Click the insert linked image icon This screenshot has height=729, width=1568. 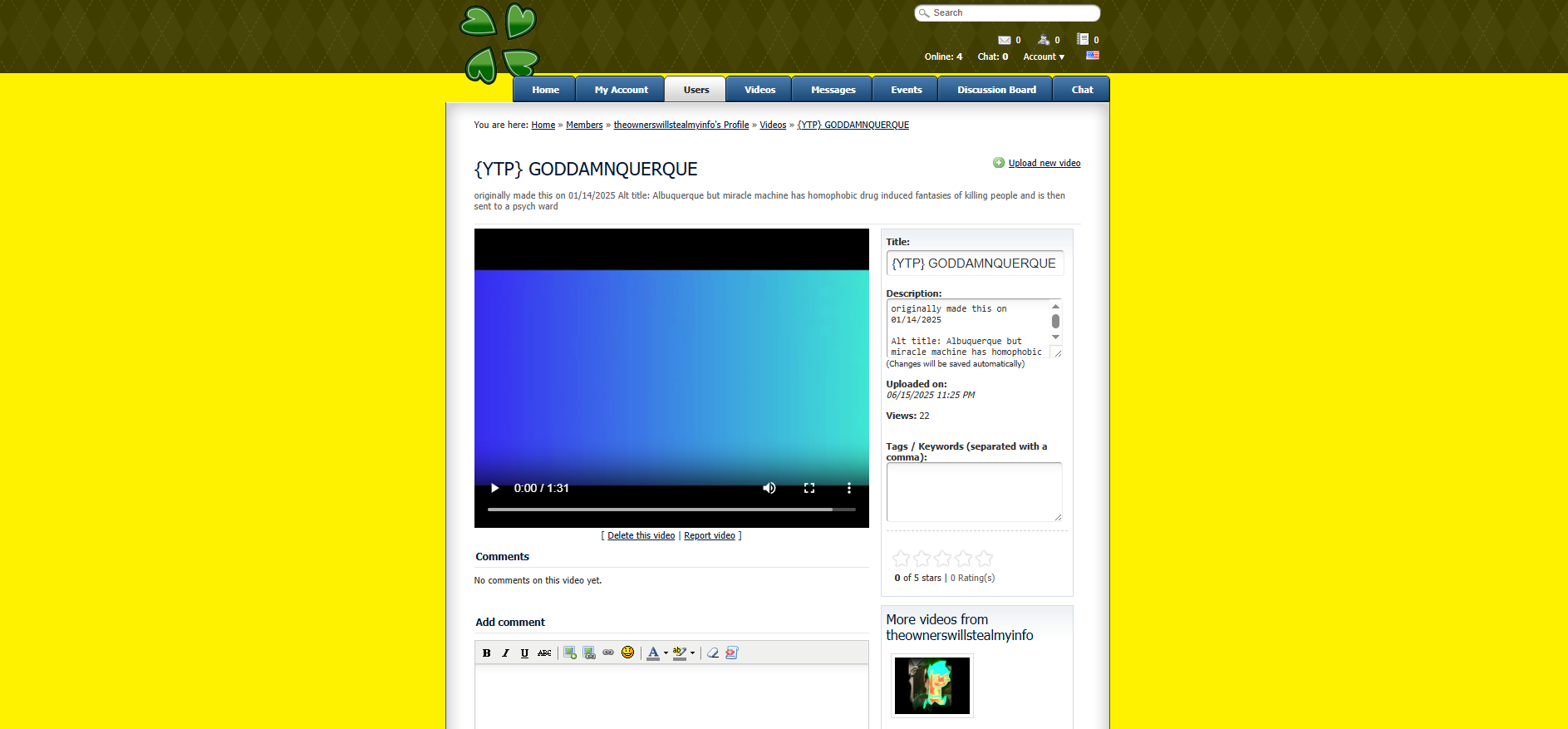pyautogui.click(x=589, y=653)
